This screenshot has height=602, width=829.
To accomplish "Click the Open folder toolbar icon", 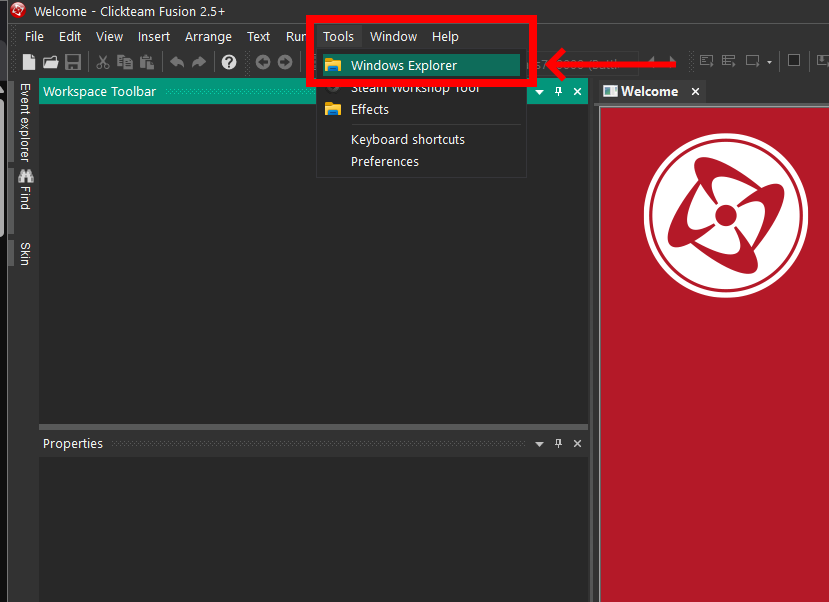I will coord(51,62).
